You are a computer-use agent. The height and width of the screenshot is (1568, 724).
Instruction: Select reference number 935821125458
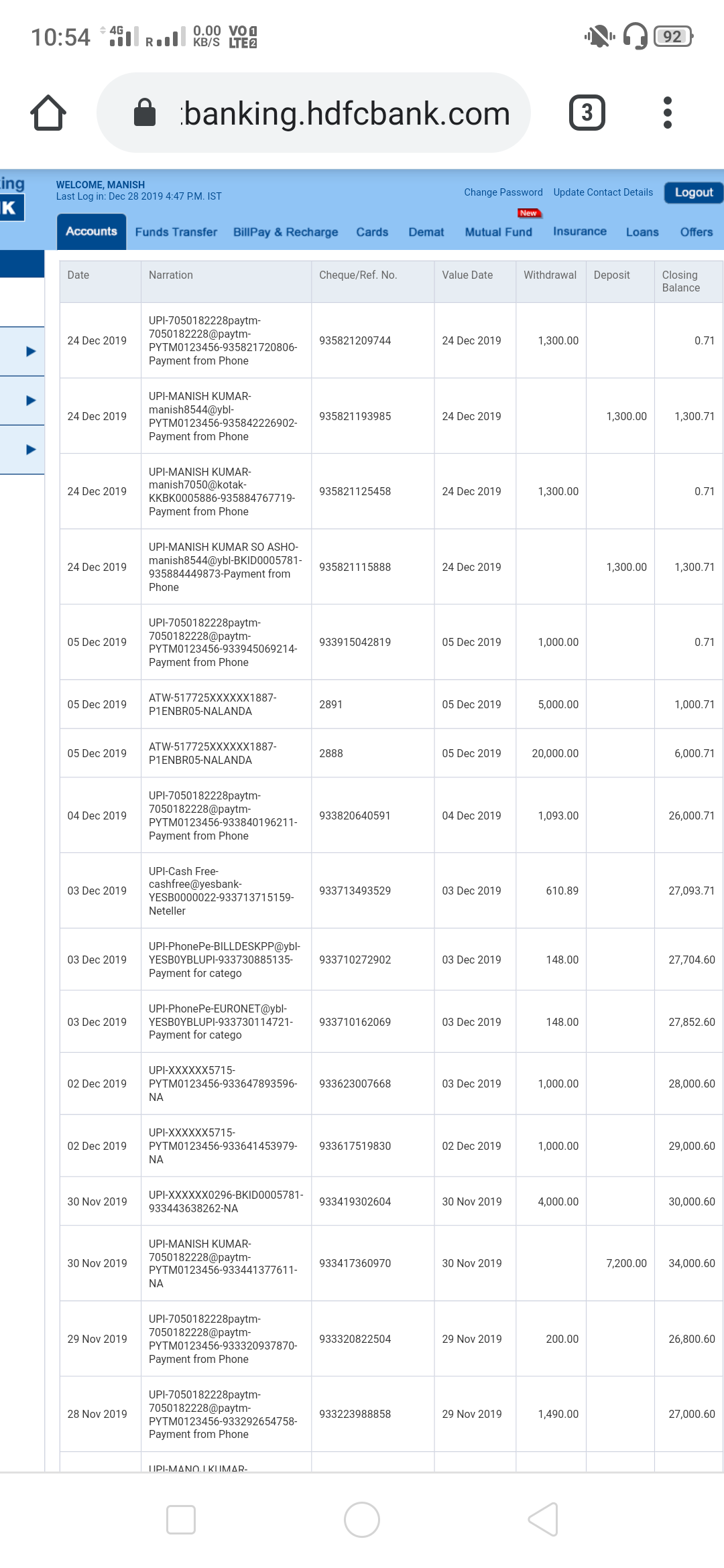[355, 491]
